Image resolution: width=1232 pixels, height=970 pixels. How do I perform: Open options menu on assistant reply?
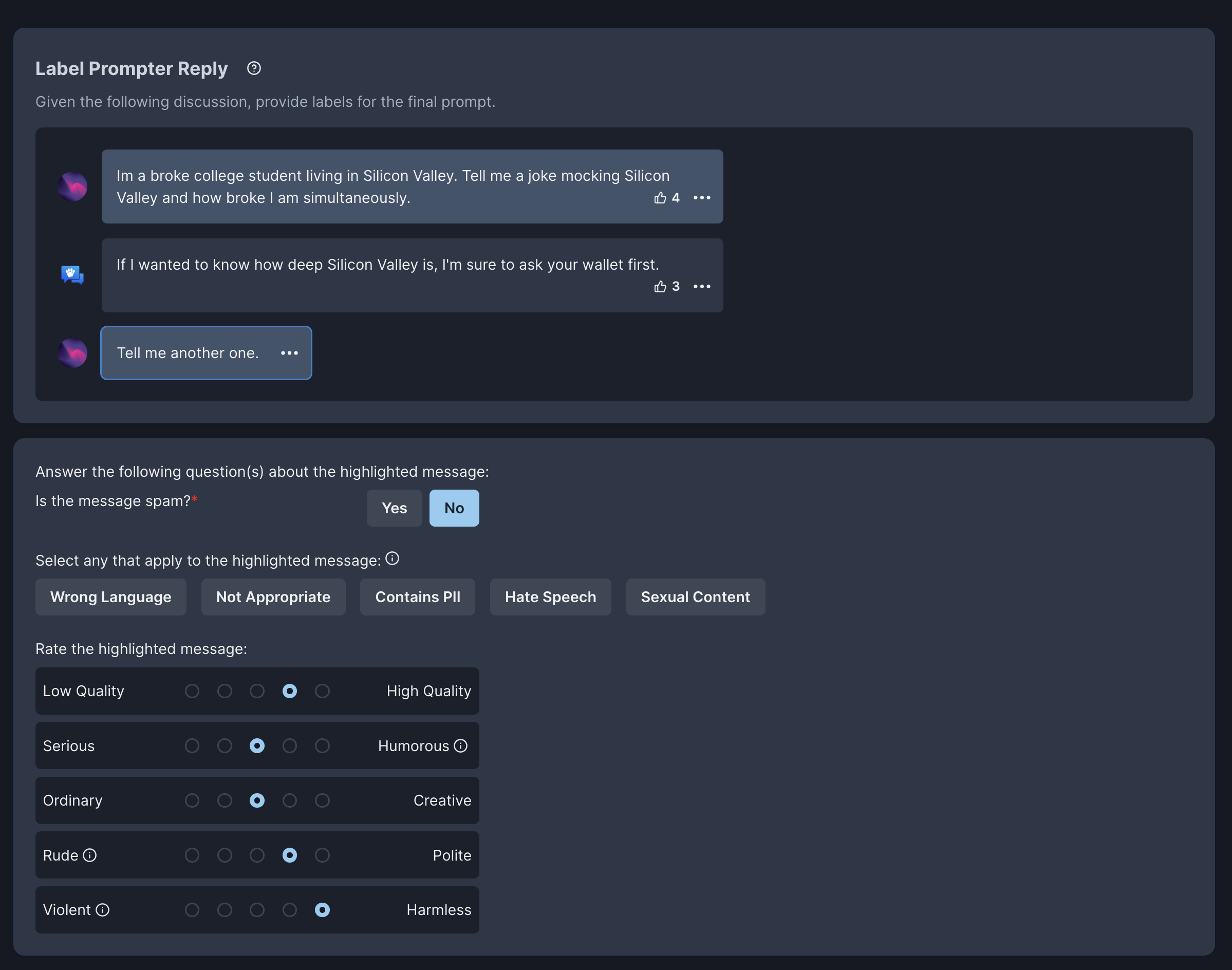point(702,286)
